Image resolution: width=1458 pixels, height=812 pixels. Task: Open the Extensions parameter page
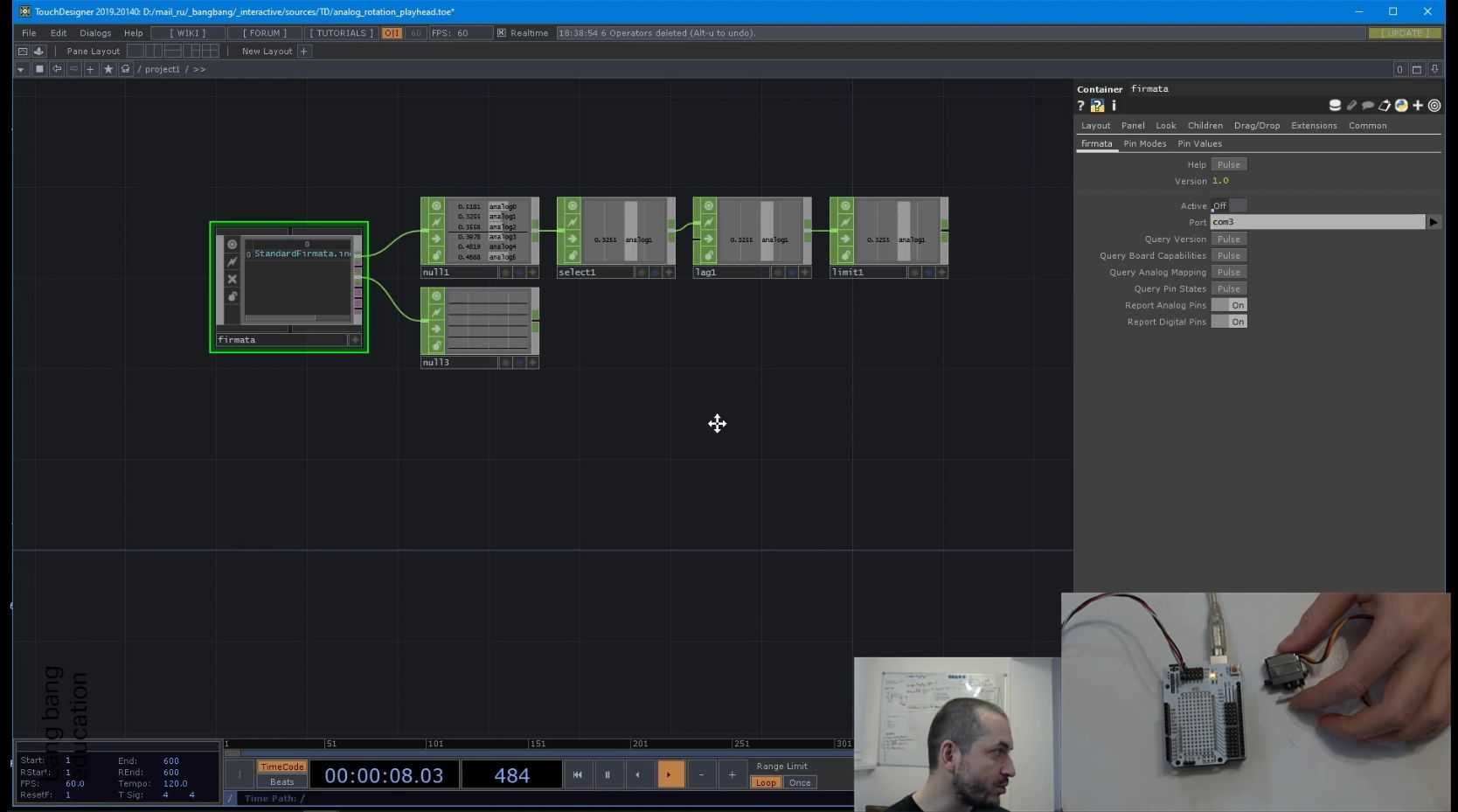[x=1314, y=126]
